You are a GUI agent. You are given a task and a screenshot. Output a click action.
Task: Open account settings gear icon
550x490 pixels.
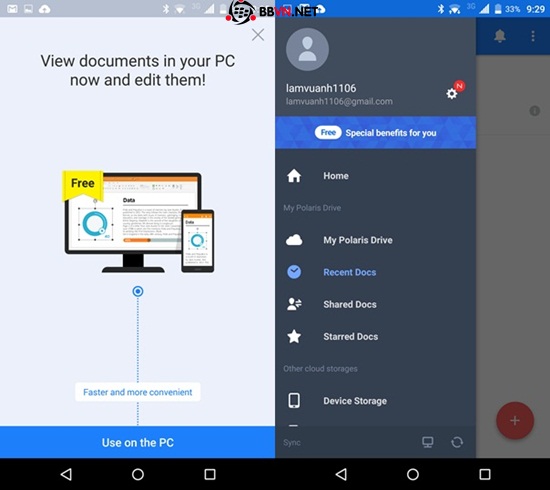[452, 93]
